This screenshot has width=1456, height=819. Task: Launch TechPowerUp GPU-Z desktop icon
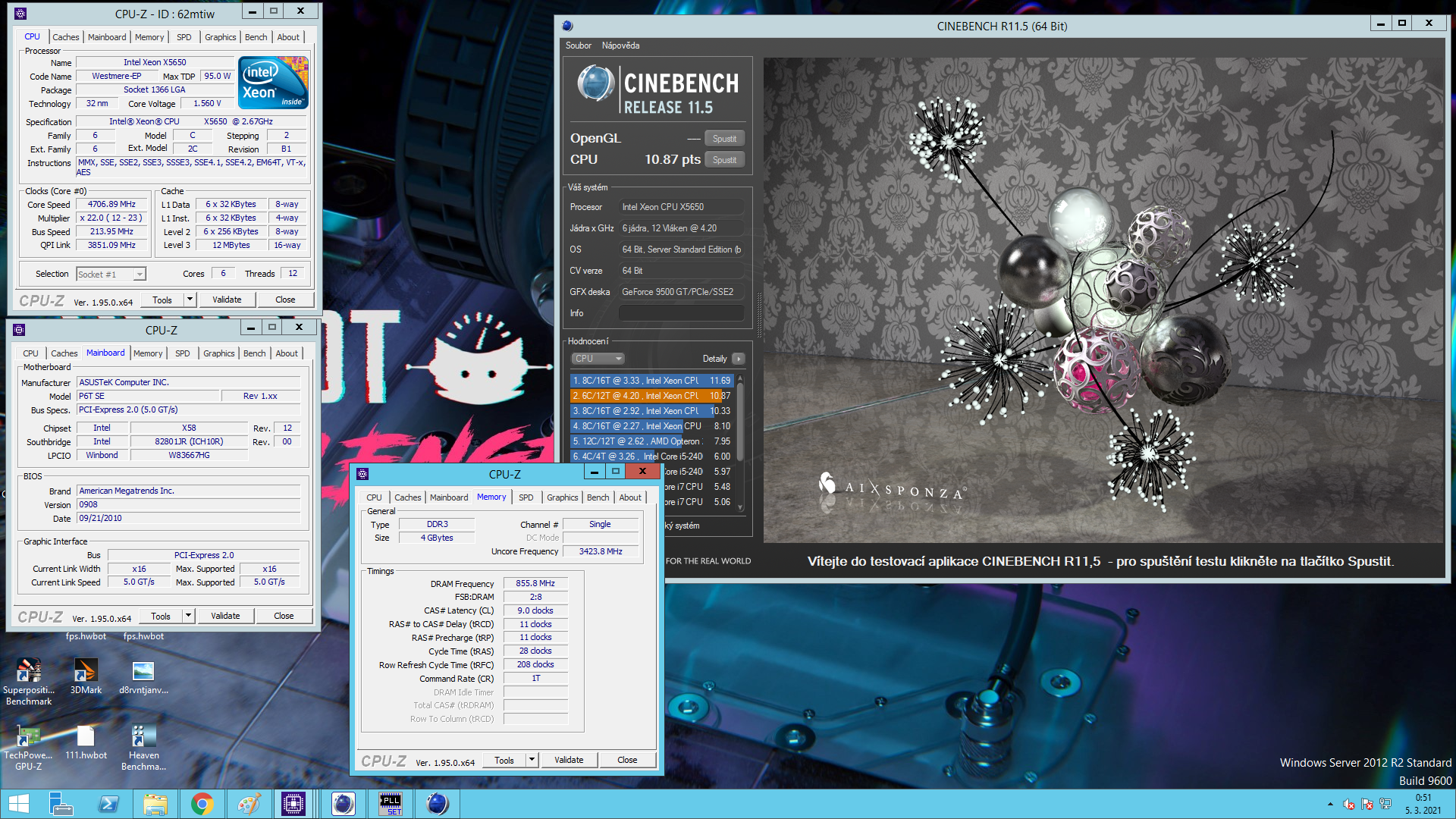coord(29,747)
